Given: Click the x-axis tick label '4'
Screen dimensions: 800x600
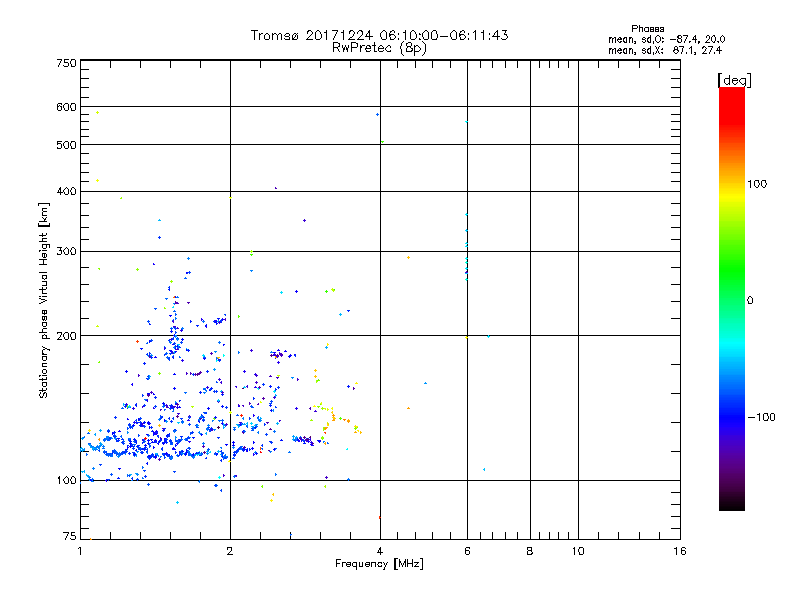Looking at the screenshot, I should (x=380, y=551).
